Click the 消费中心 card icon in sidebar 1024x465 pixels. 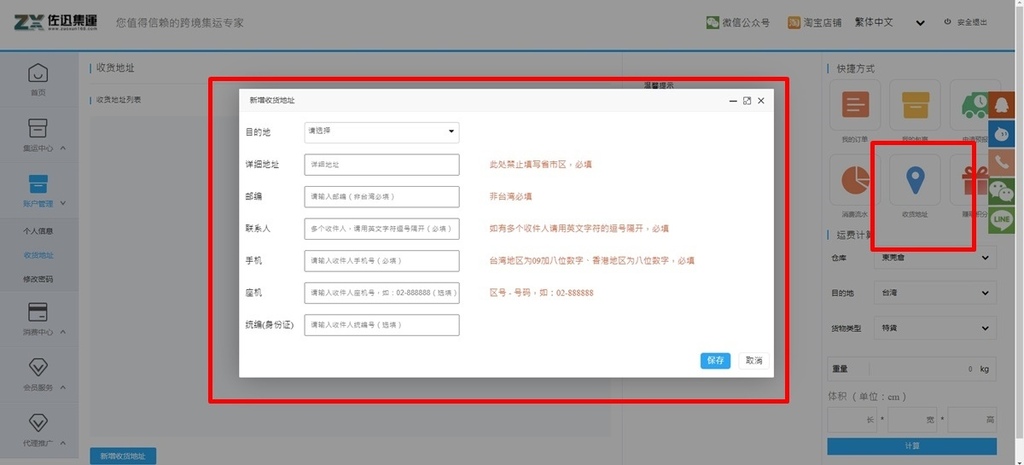[39, 312]
